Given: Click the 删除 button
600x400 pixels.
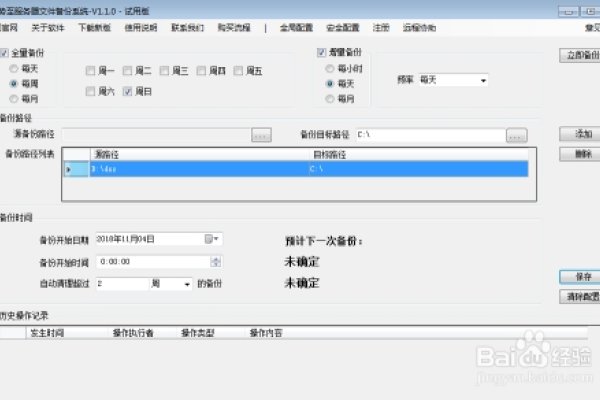Looking at the screenshot, I should pos(580,154).
